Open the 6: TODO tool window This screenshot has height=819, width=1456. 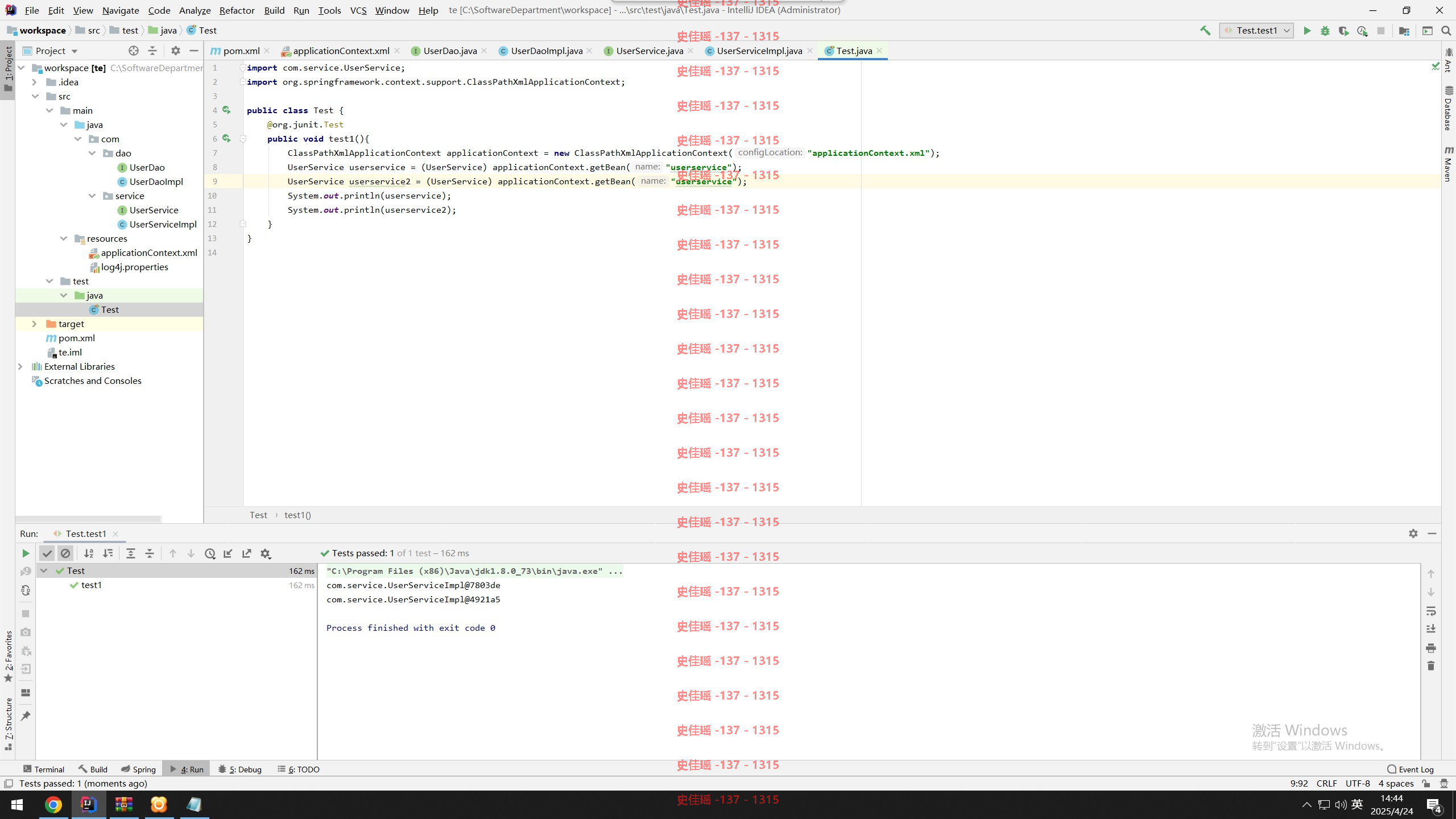tap(299, 769)
